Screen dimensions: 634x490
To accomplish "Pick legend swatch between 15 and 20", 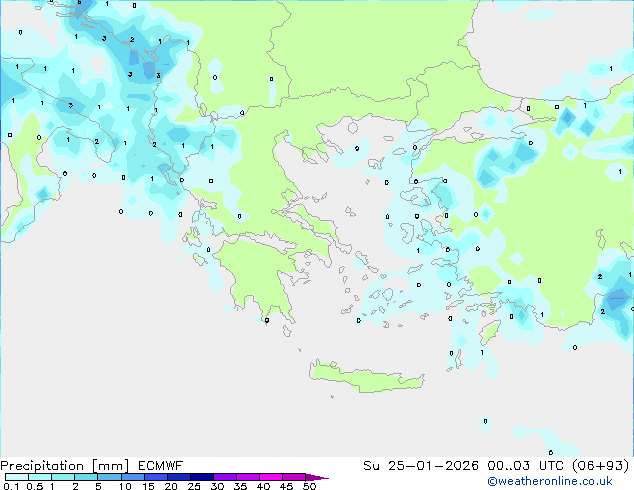I will click(155, 477).
